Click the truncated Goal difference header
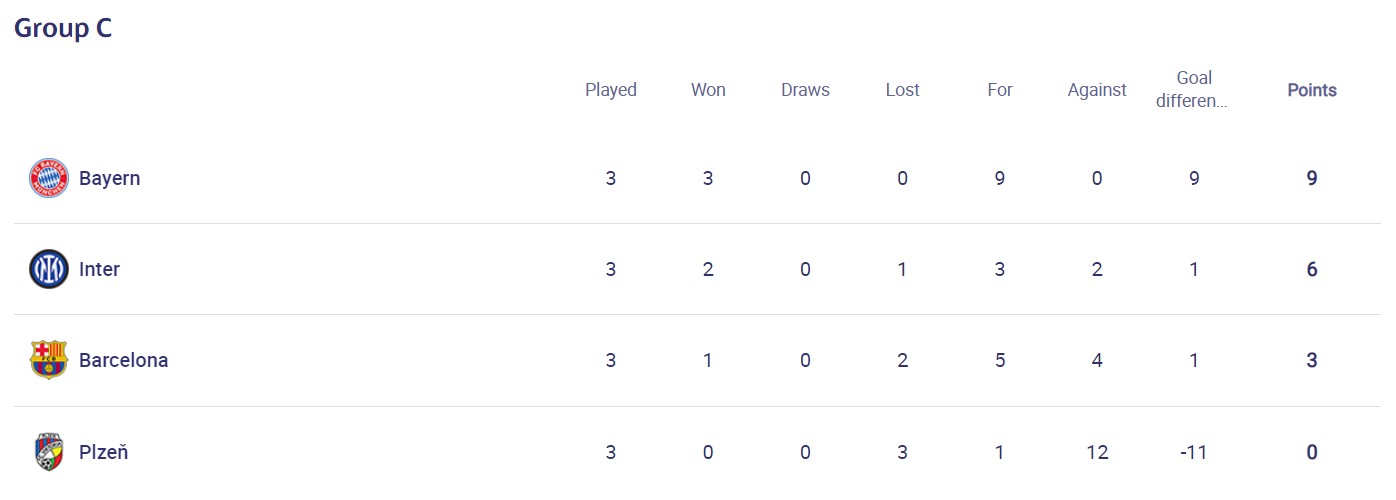 (x=1193, y=89)
